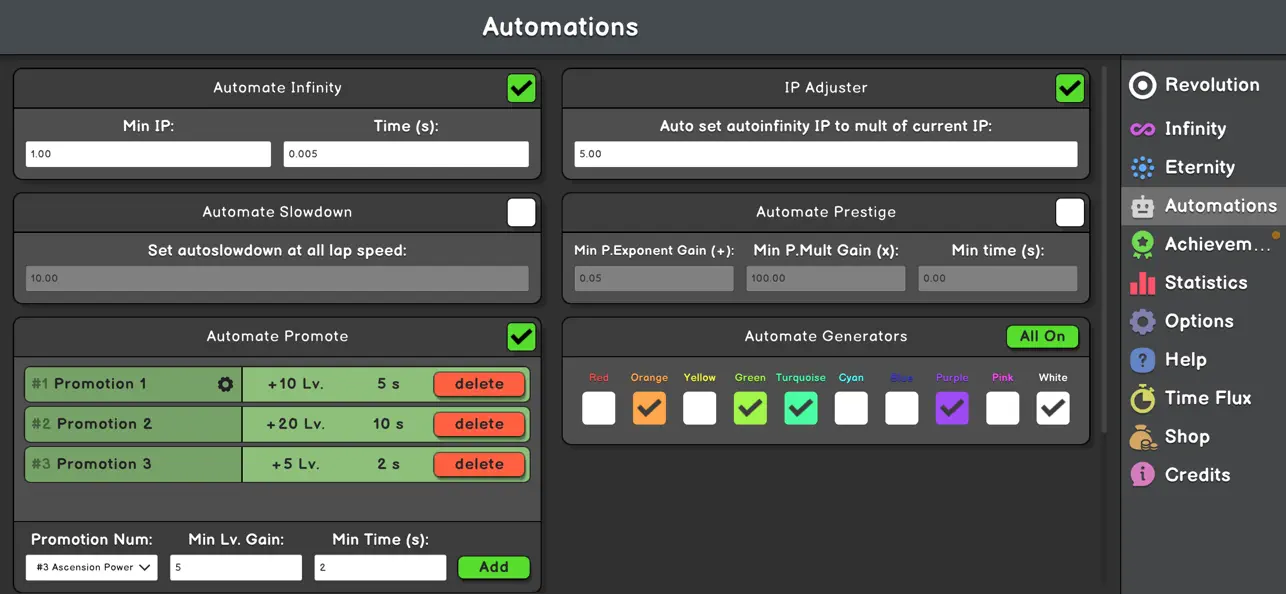Image resolution: width=1286 pixels, height=594 pixels.
Task: Open Options using the gear icon
Action: [1141, 321]
